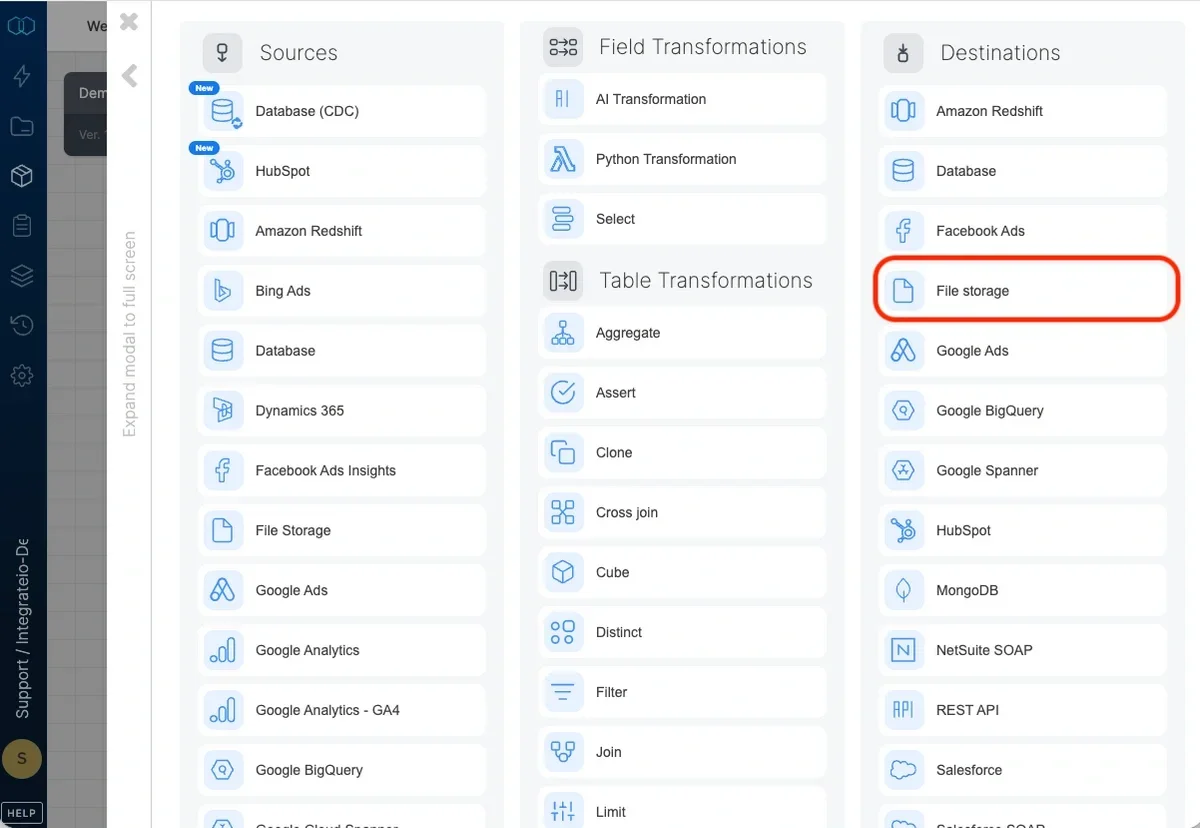
Task: Select the Clone transformation
Action: [683, 453]
